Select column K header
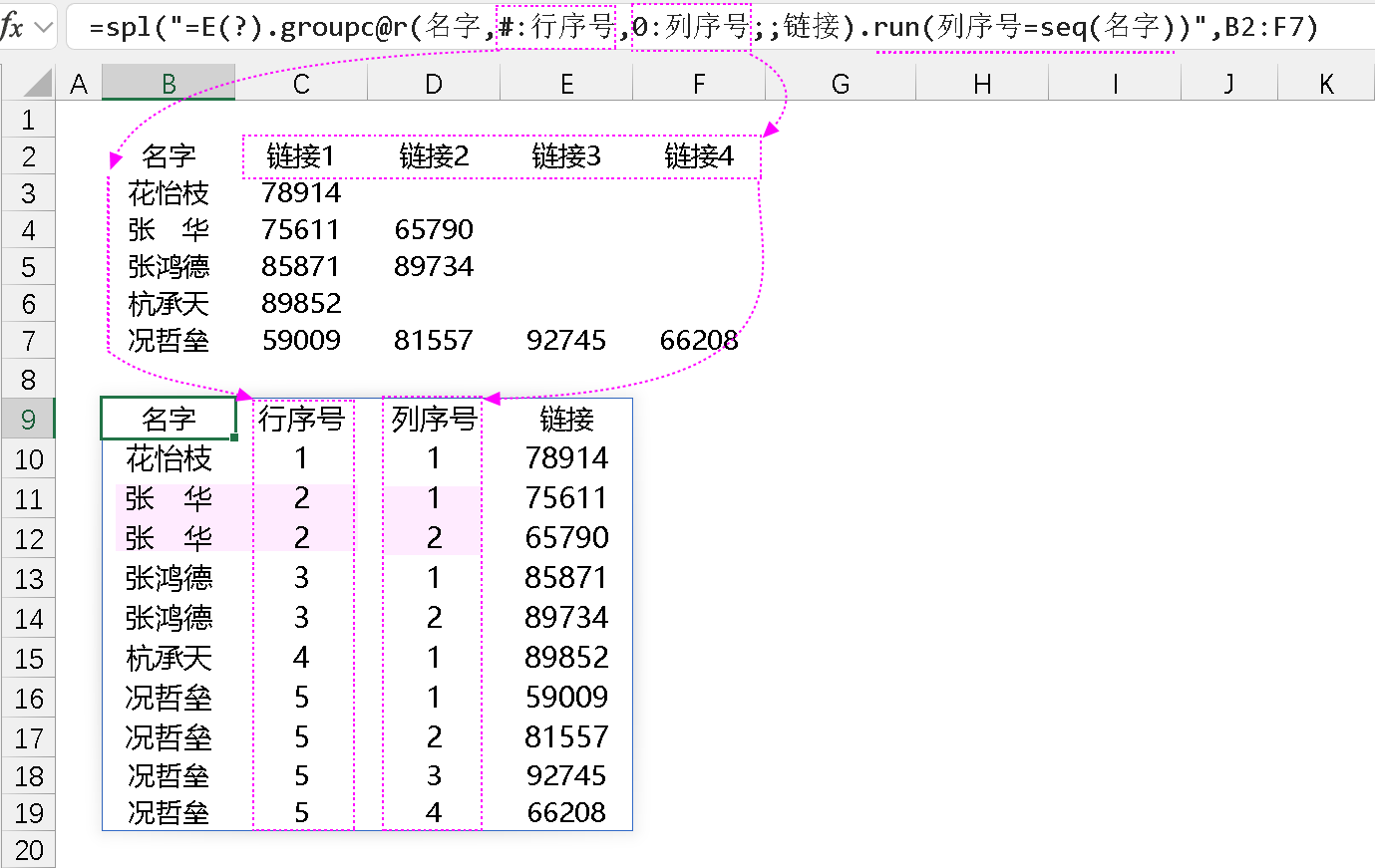The image size is (1375, 868). [x=1326, y=85]
